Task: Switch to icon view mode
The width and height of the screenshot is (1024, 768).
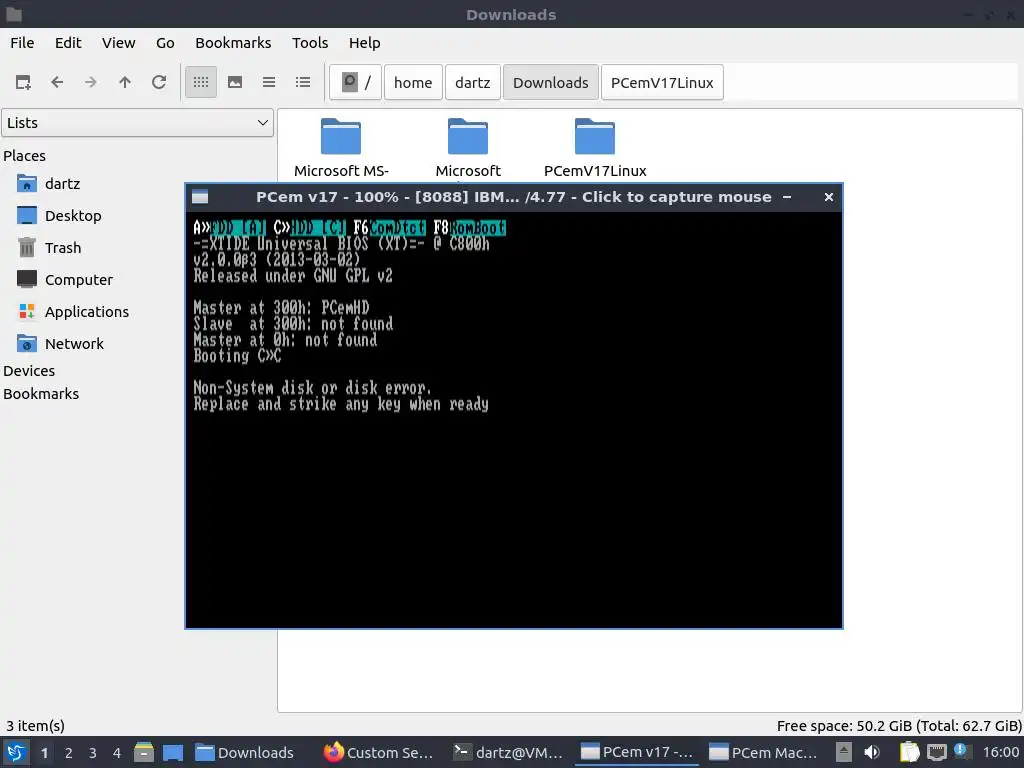Action: 201,82
